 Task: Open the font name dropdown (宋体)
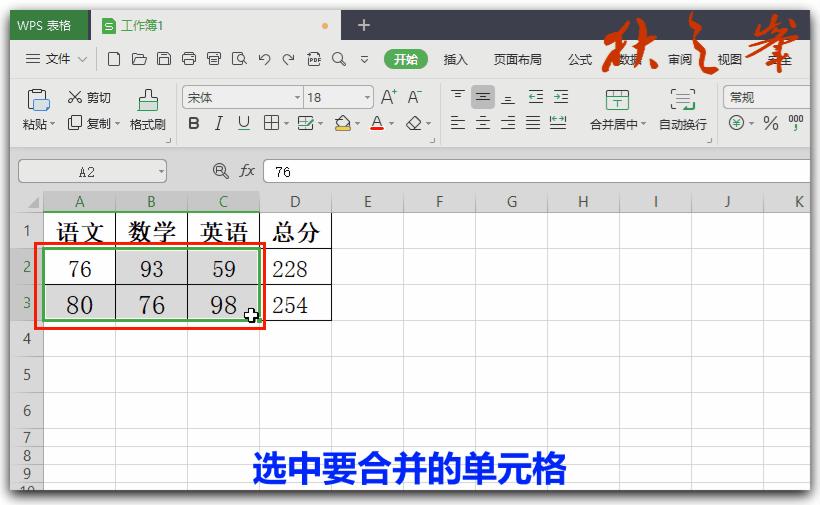point(297,97)
